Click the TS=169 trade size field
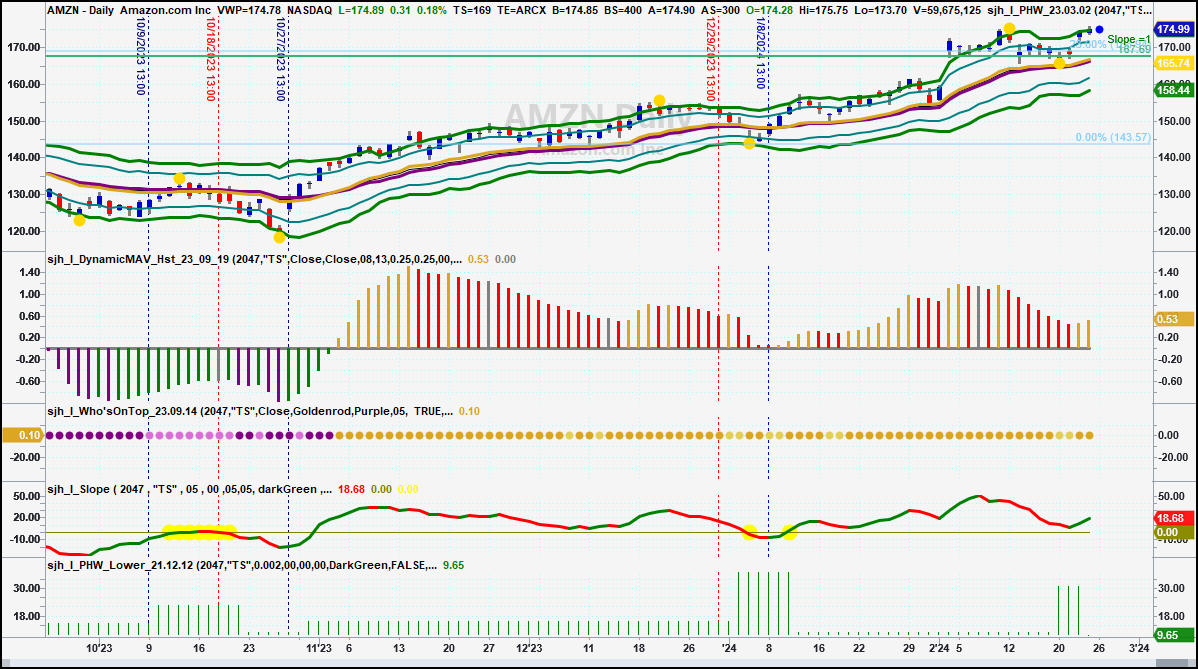This screenshot has height=669, width=1198. (472, 10)
